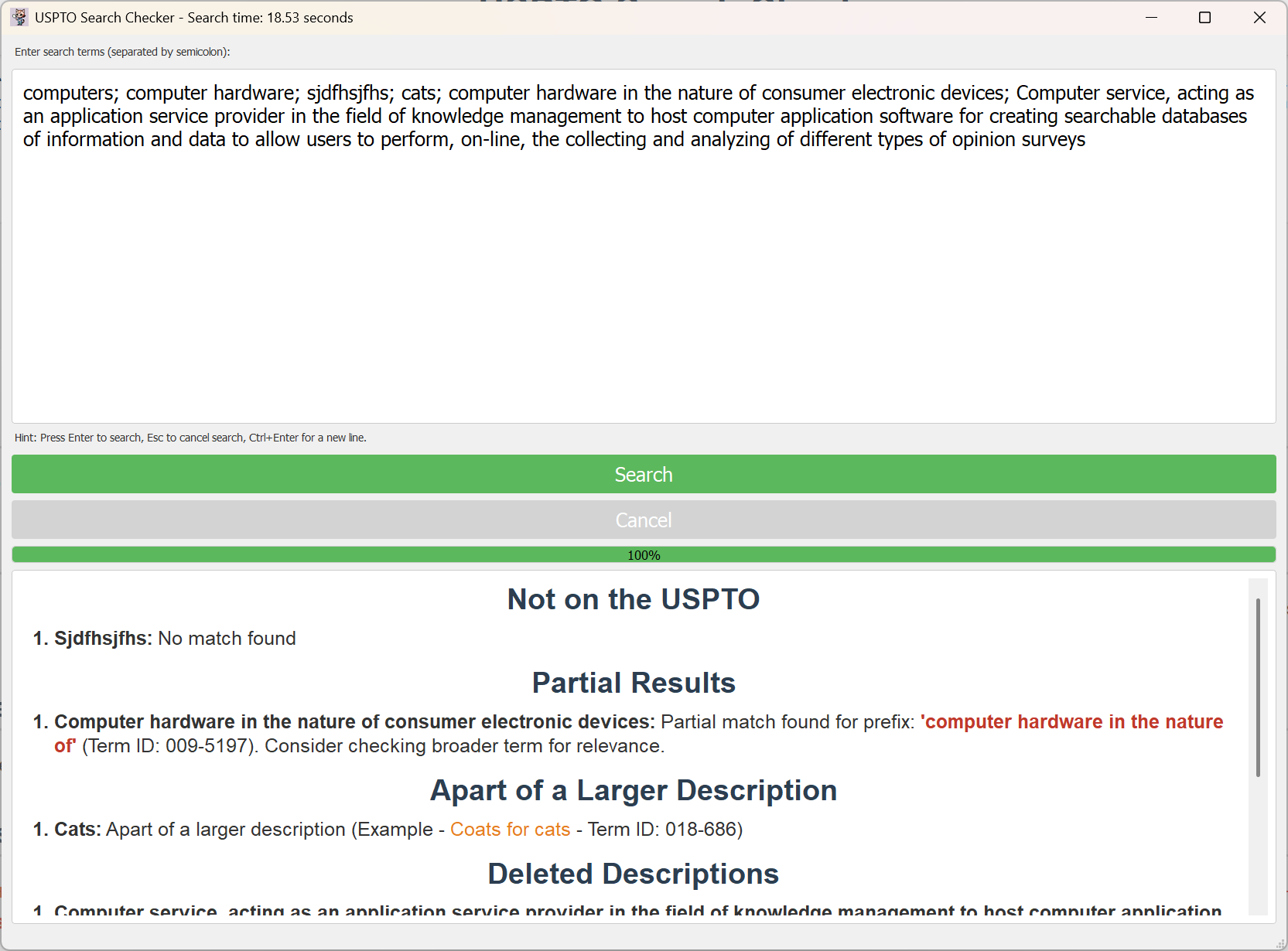The height and width of the screenshot is (951, 1288).
Task: Click the results panel vertical scrollbar
Action: click(1259, 688)
